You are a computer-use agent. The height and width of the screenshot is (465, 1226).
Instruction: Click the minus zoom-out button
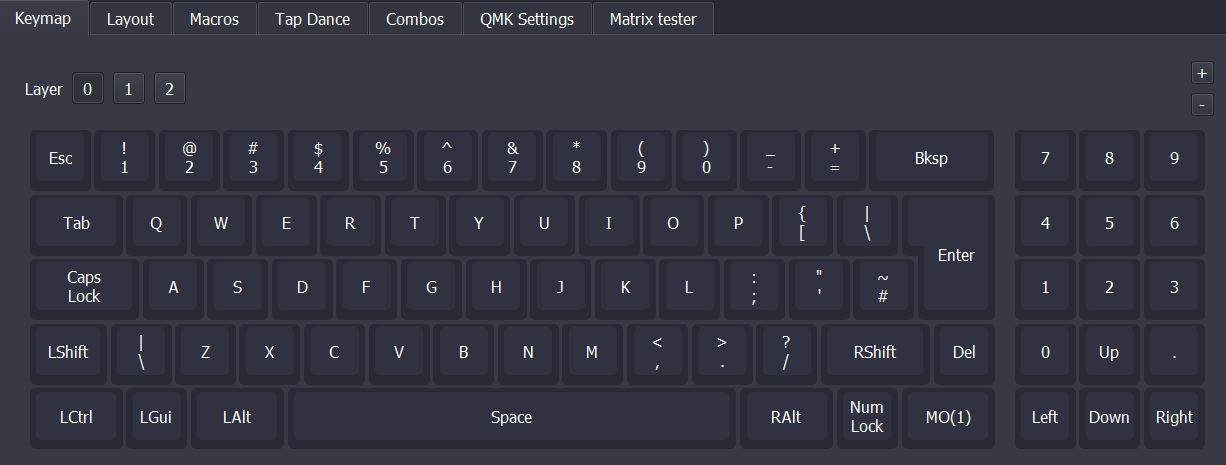(x=1201, y=104)
